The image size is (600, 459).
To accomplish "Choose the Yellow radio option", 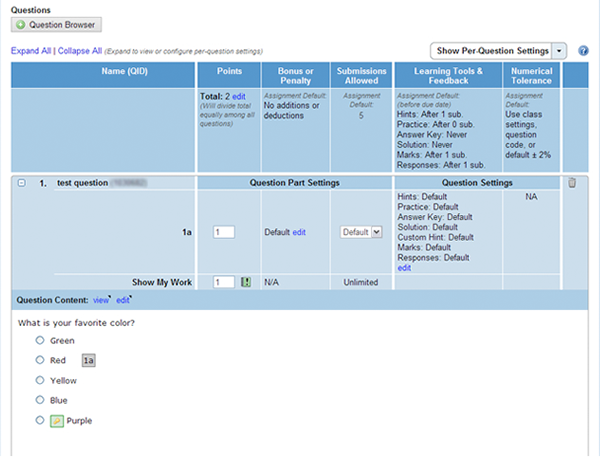I will pos(40,380).
